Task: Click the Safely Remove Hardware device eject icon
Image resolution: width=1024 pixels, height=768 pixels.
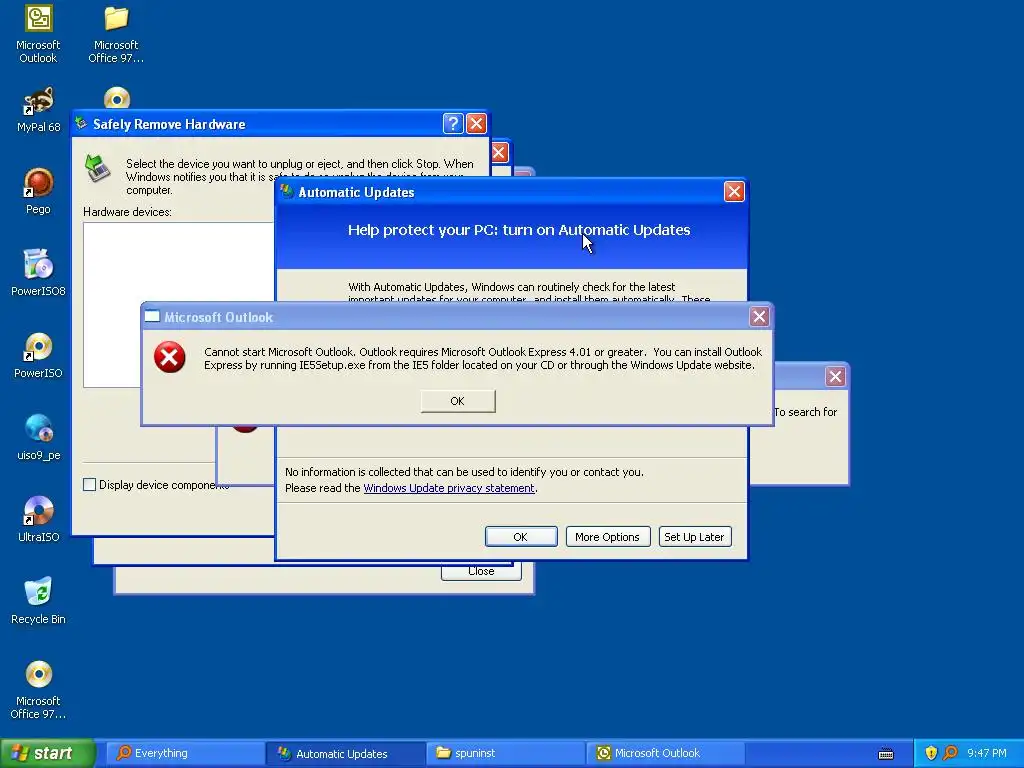Action: tap(98, 168)
